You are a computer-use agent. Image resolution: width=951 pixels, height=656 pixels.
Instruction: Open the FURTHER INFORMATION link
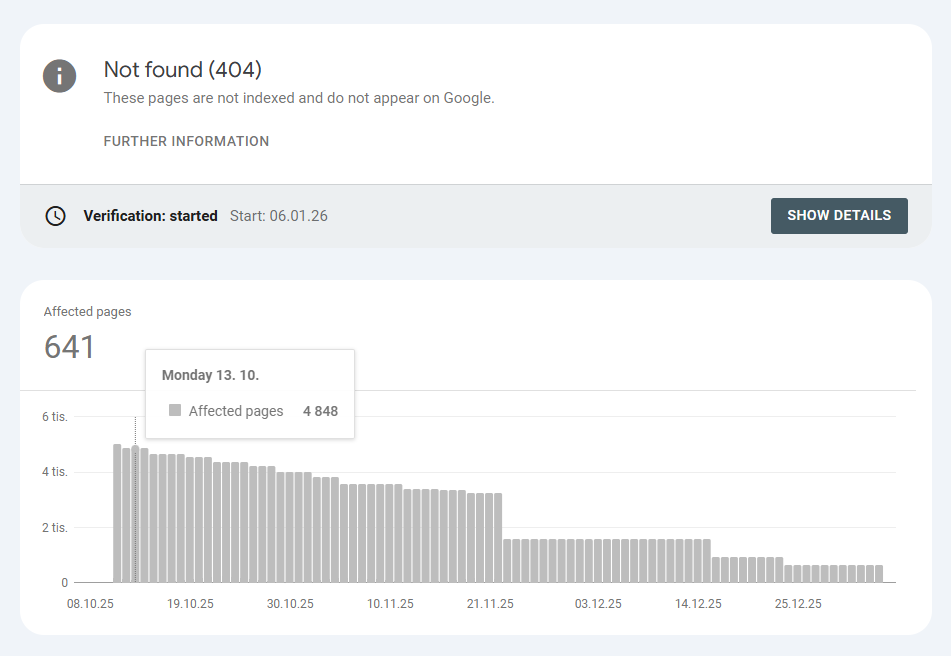(186, 141)
